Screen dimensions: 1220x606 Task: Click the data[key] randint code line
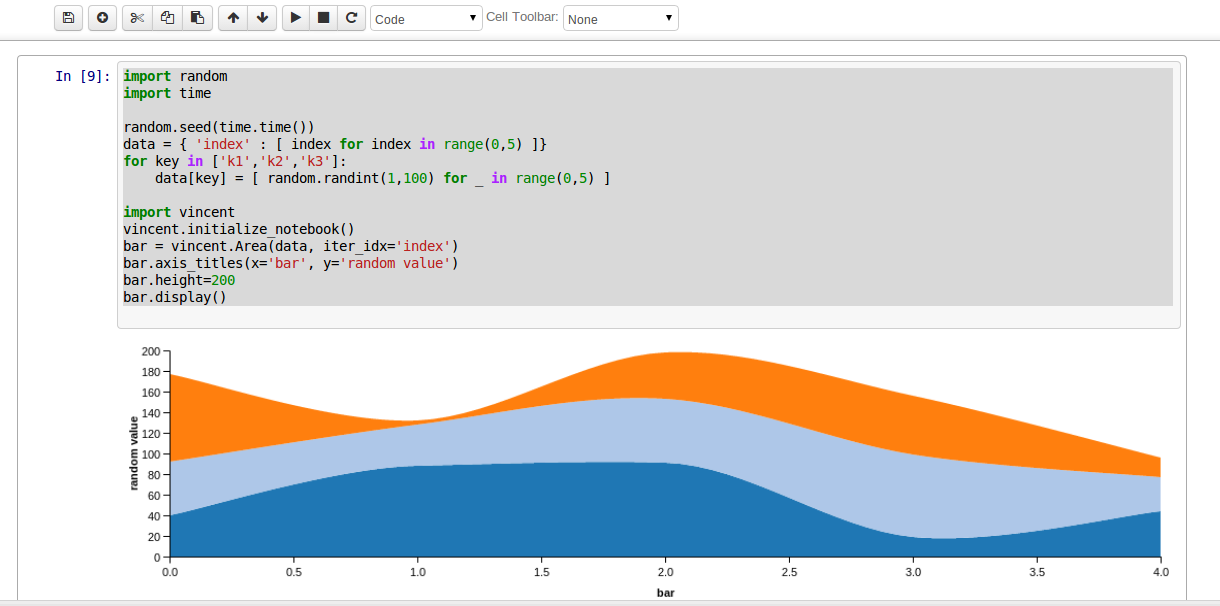coord(383,178)
